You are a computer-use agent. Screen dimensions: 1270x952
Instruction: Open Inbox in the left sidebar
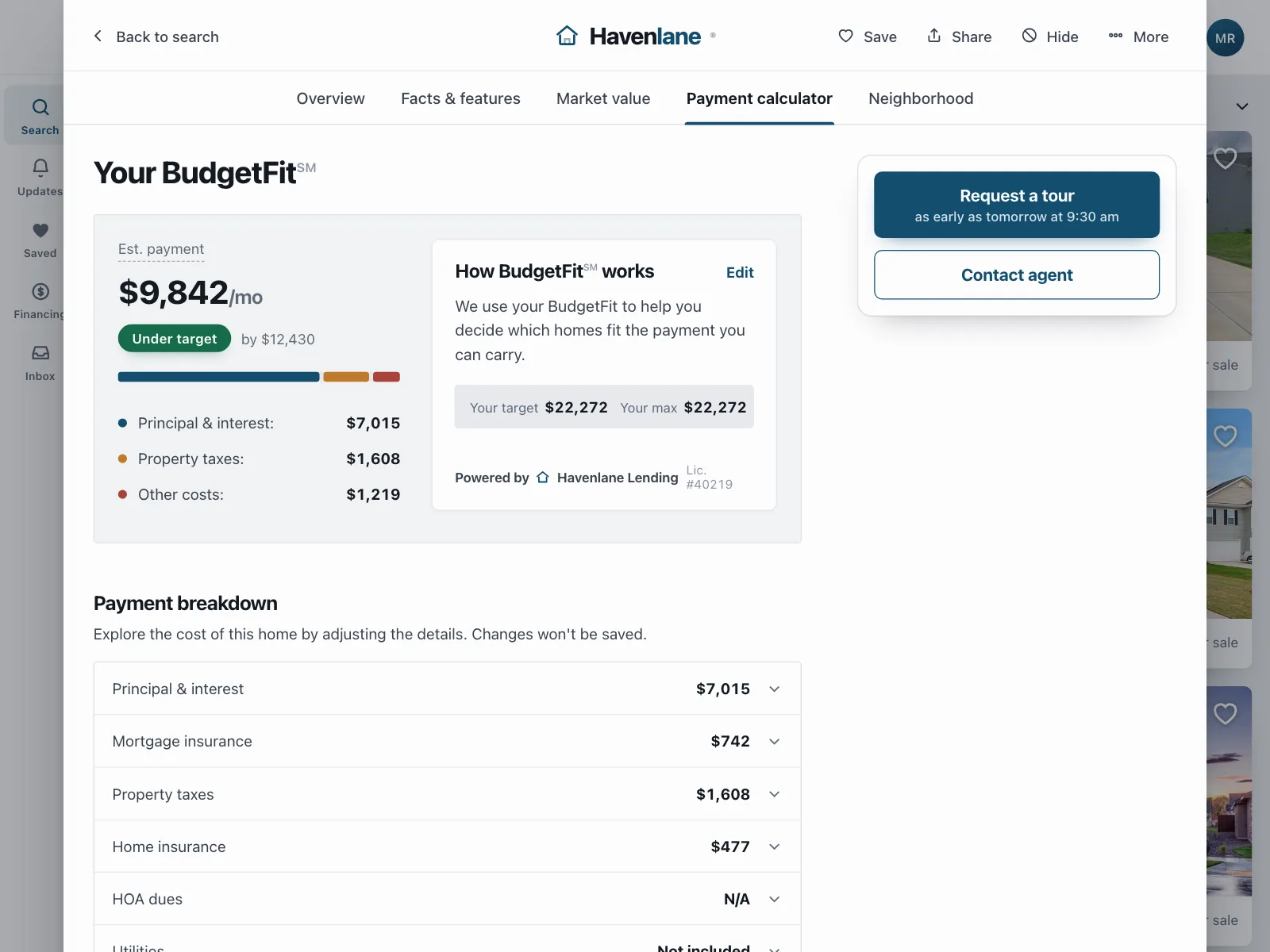pos(40,363)
